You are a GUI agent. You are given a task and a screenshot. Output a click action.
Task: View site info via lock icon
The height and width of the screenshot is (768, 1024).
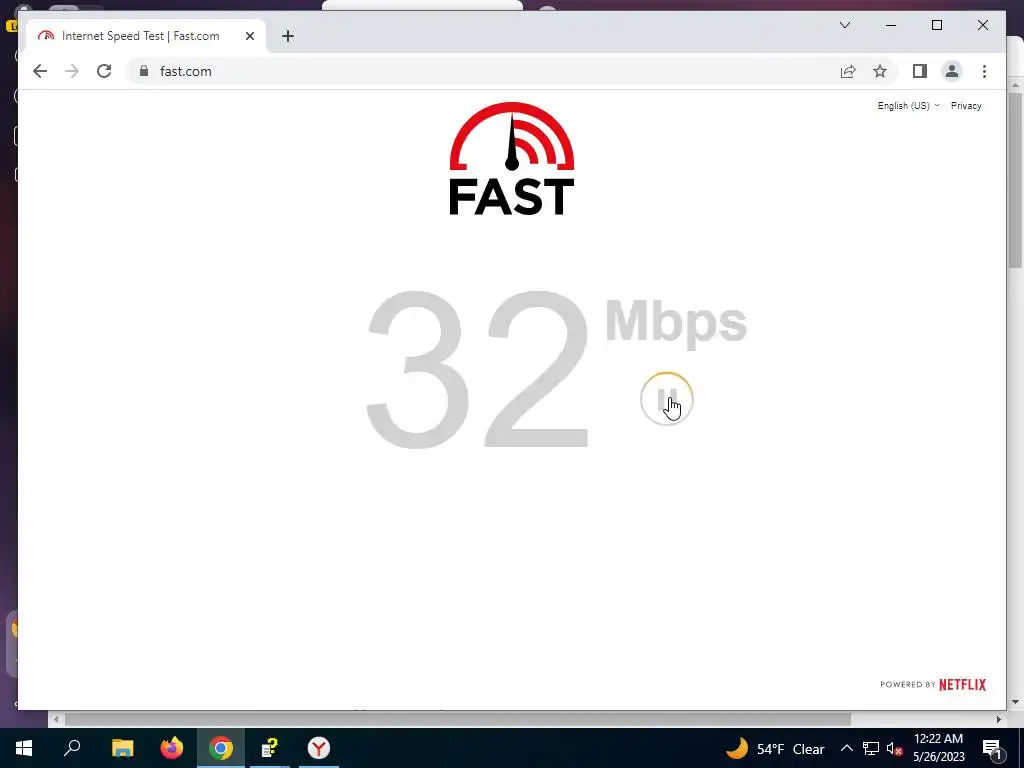[x=144, y=71]
